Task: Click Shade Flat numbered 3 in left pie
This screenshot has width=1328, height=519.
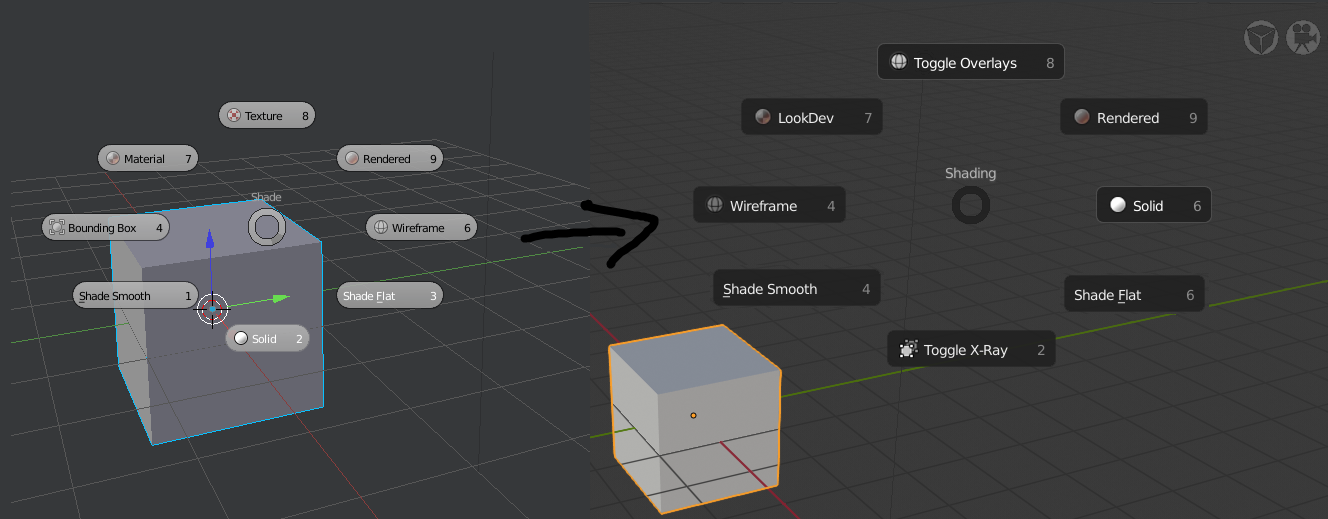Action: point(390,296)
